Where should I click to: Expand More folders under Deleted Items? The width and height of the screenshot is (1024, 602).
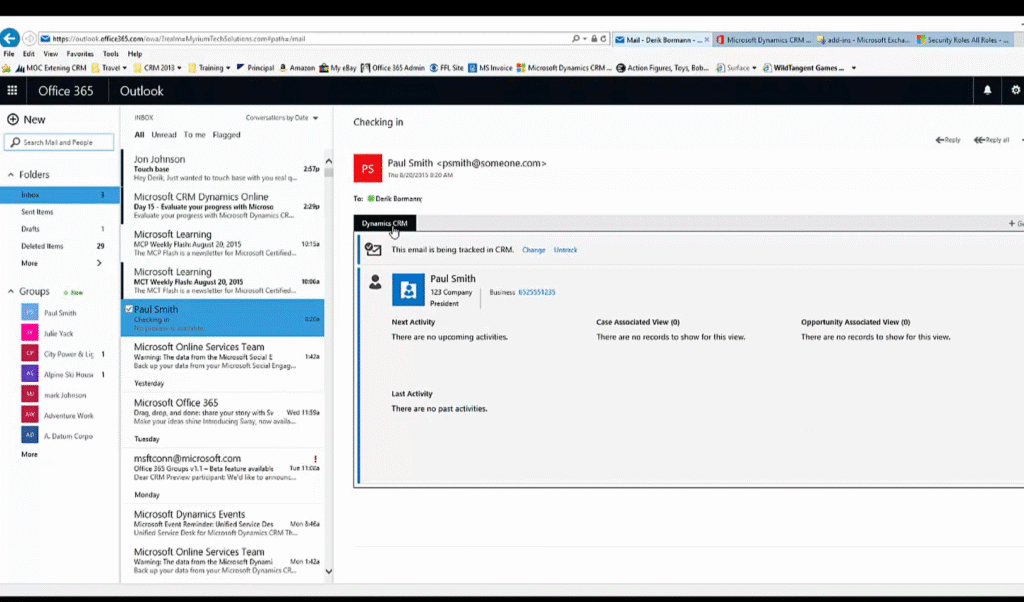(61, 263)
